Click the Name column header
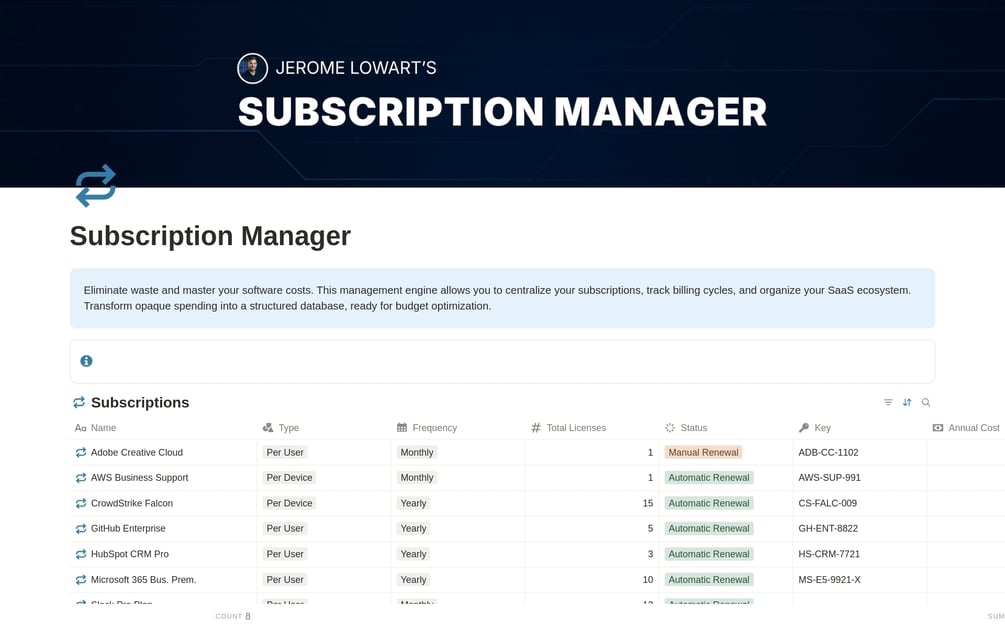This screenshot has width=1005, height=628. 96,428
